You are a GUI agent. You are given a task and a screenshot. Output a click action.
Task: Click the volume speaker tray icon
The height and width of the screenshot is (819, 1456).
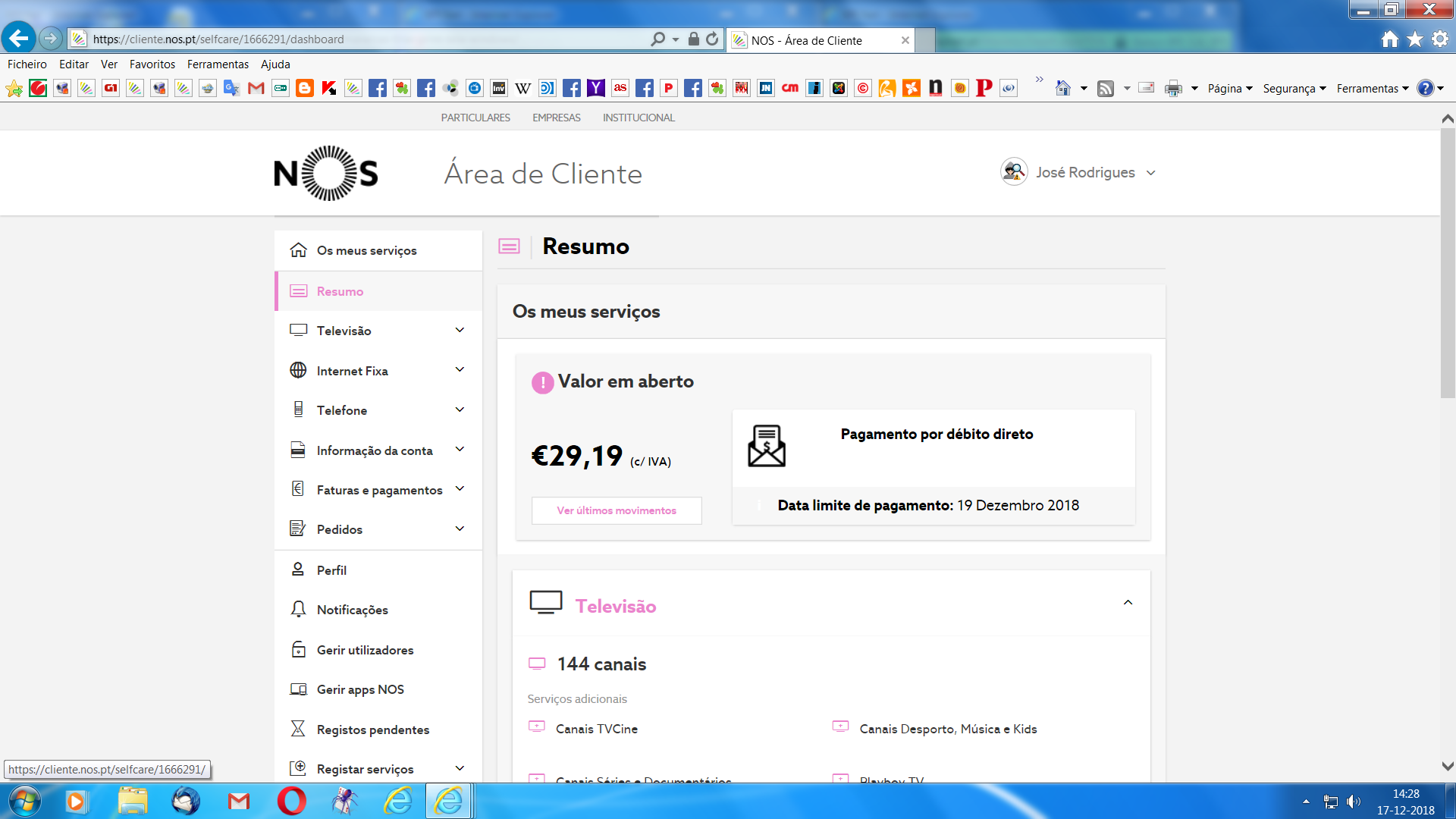point(1353,802)
